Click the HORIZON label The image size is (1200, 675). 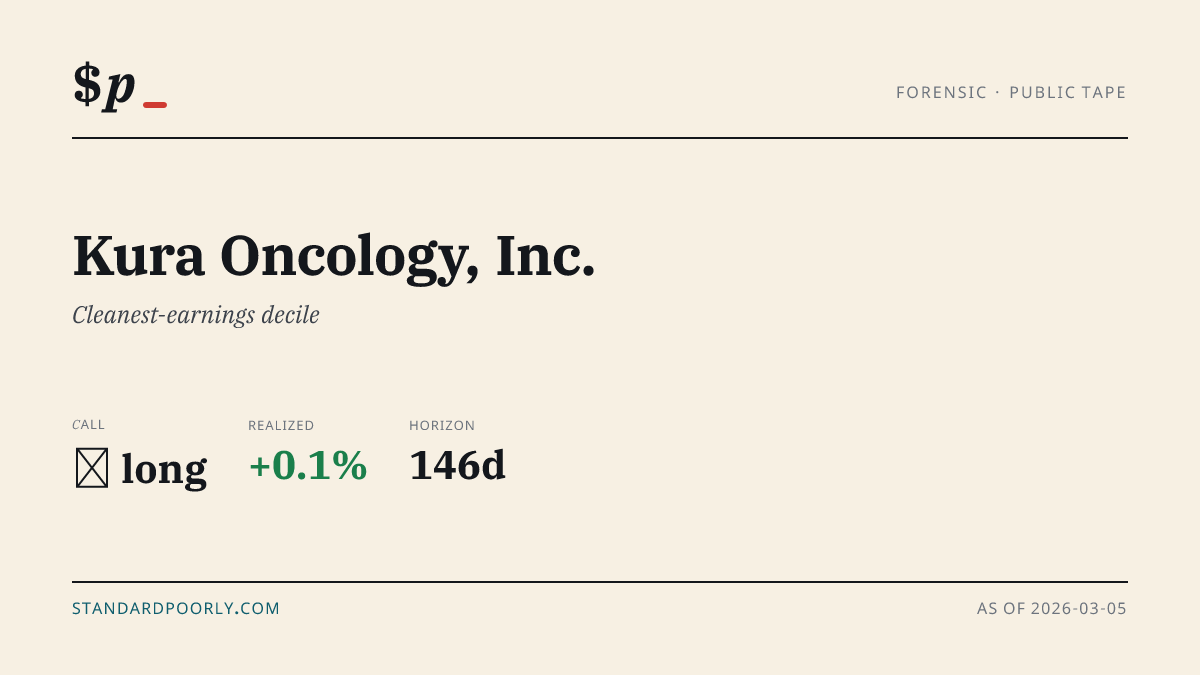(x=442, y=426)
